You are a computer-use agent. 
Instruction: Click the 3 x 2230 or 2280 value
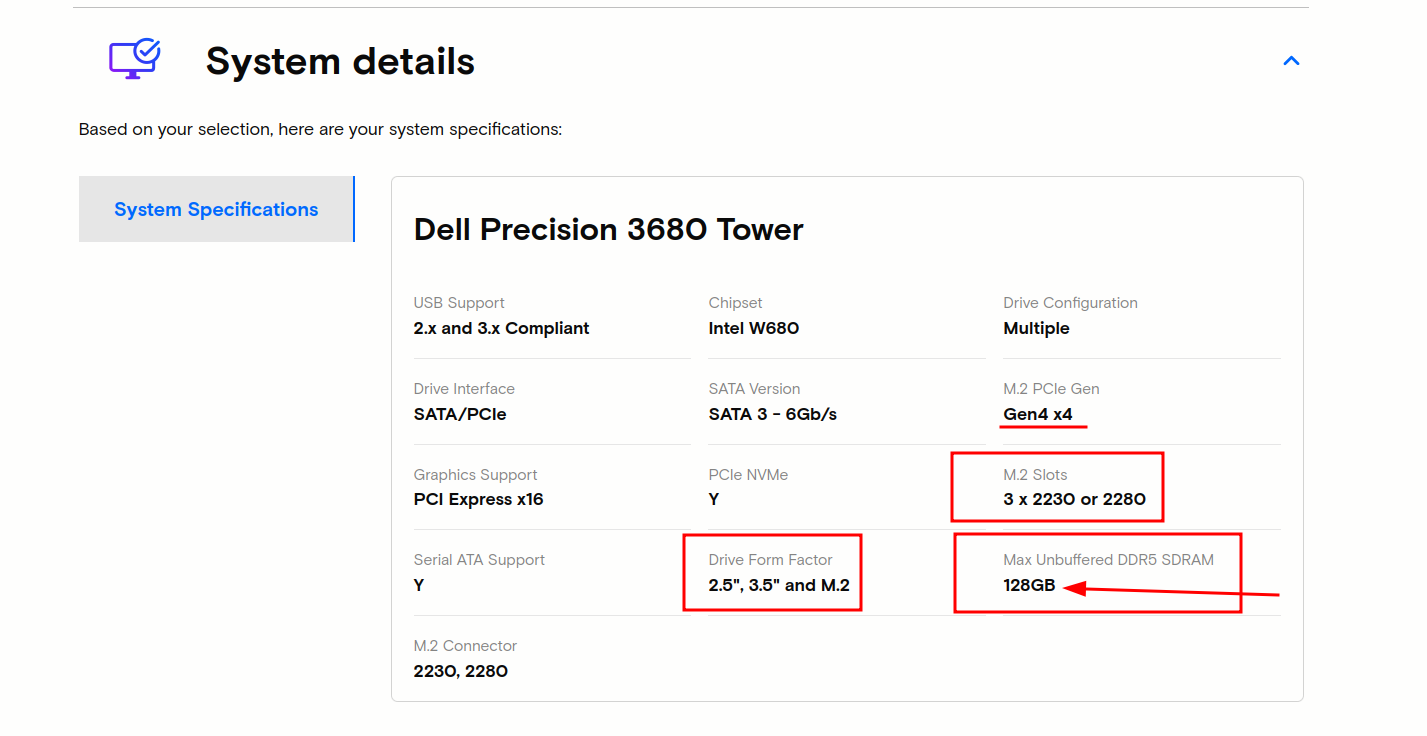coord(1074,499)
